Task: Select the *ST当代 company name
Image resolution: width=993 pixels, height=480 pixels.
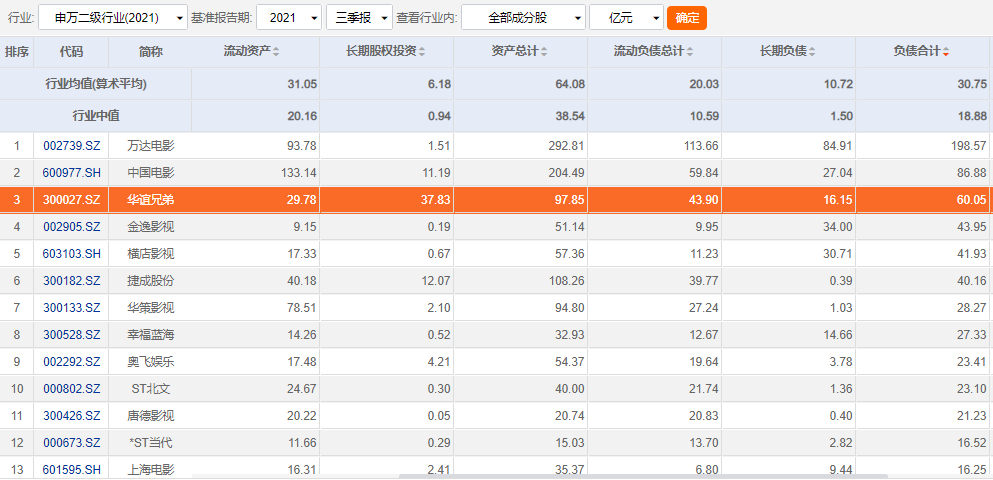Action: 151,443
